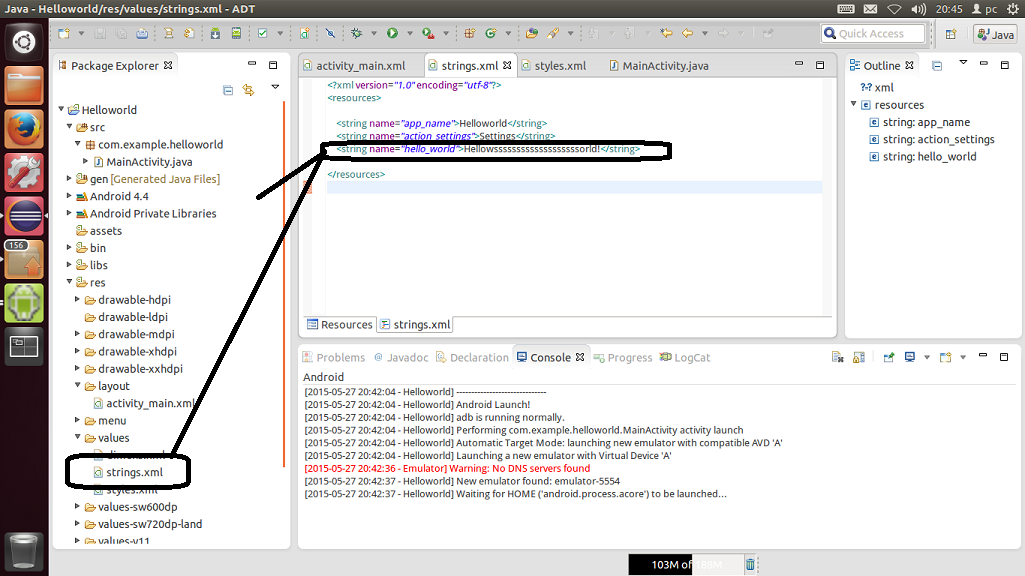
Task: Click the Print icon in toolbar
Action: (x=142, y=33)
